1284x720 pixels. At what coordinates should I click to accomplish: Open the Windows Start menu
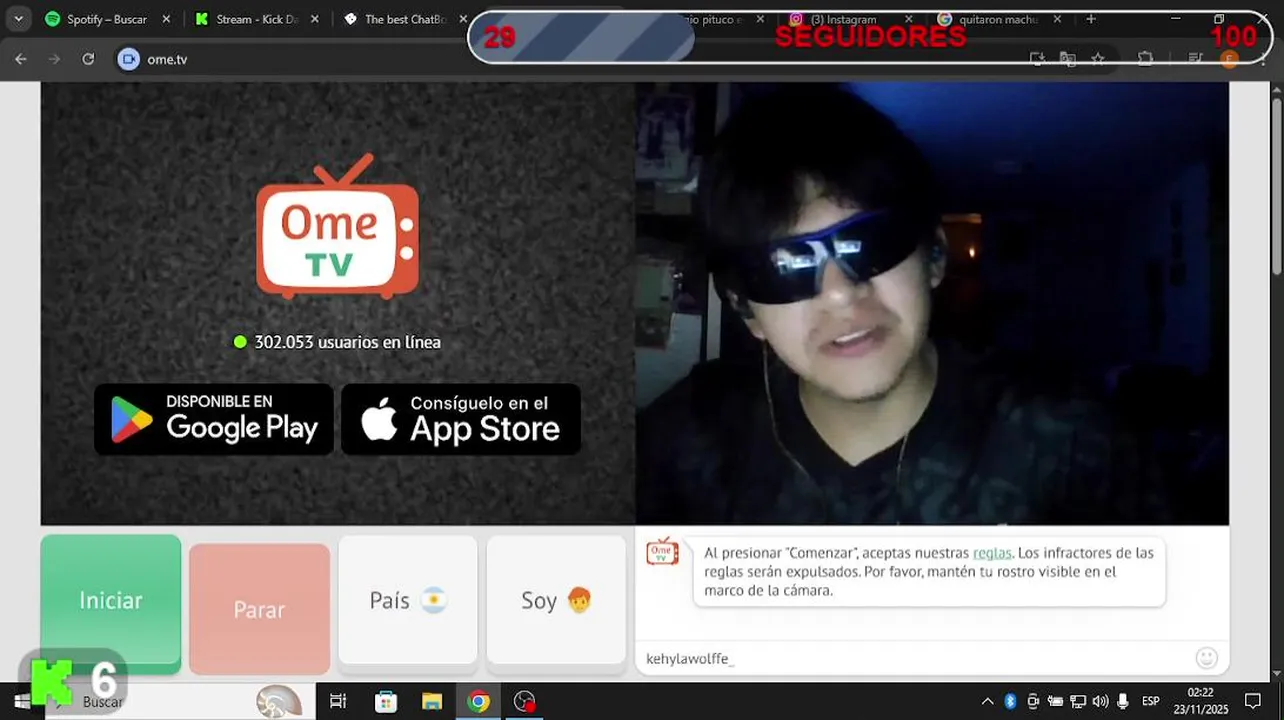(21, 701)
